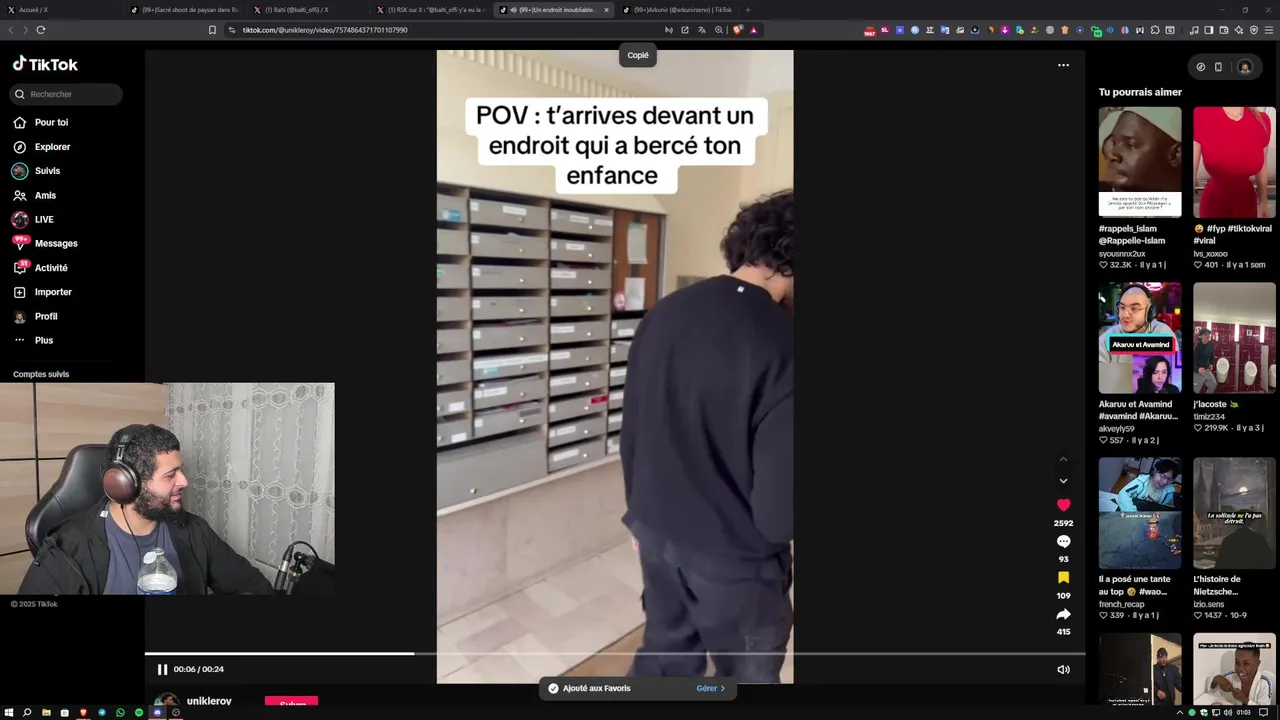The height and width of the screenshot is (720, 1280).
Task: Open the browser hamburger menu
Action: [x=1270, y=30]
